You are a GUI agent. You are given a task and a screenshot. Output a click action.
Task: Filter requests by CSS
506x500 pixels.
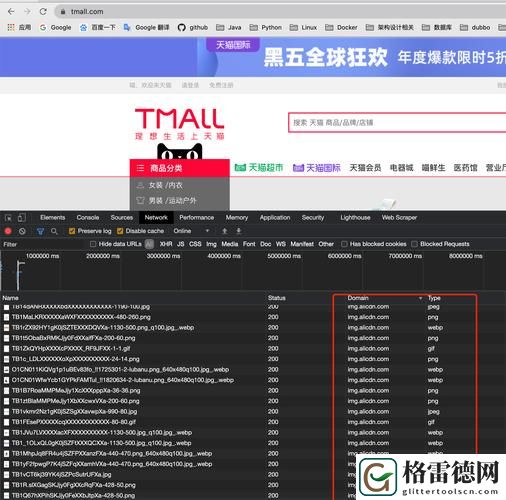(195, 244)
